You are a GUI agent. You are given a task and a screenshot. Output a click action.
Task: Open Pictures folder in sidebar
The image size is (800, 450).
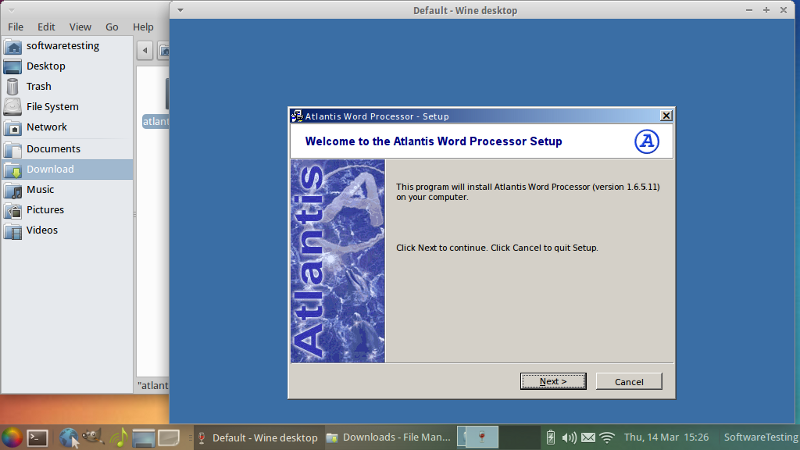[x=67, y=210]
